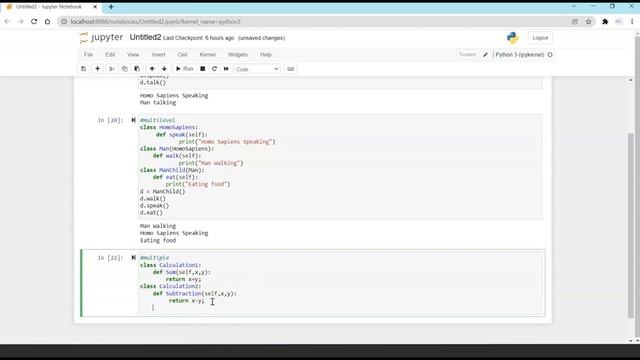Viewport: 640px width, 360px height.
Task: Copy selected cells icon
Action: 124,69
